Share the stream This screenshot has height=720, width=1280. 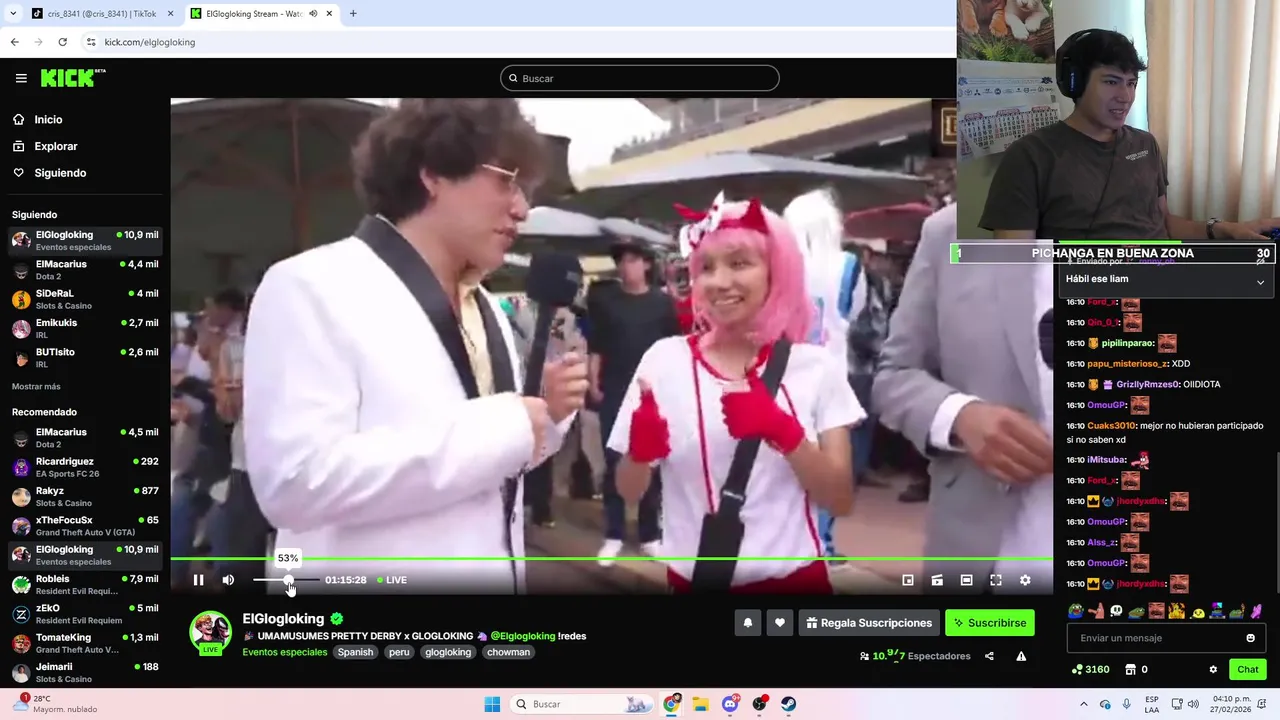pyautogui.click(x=989, y=656)
